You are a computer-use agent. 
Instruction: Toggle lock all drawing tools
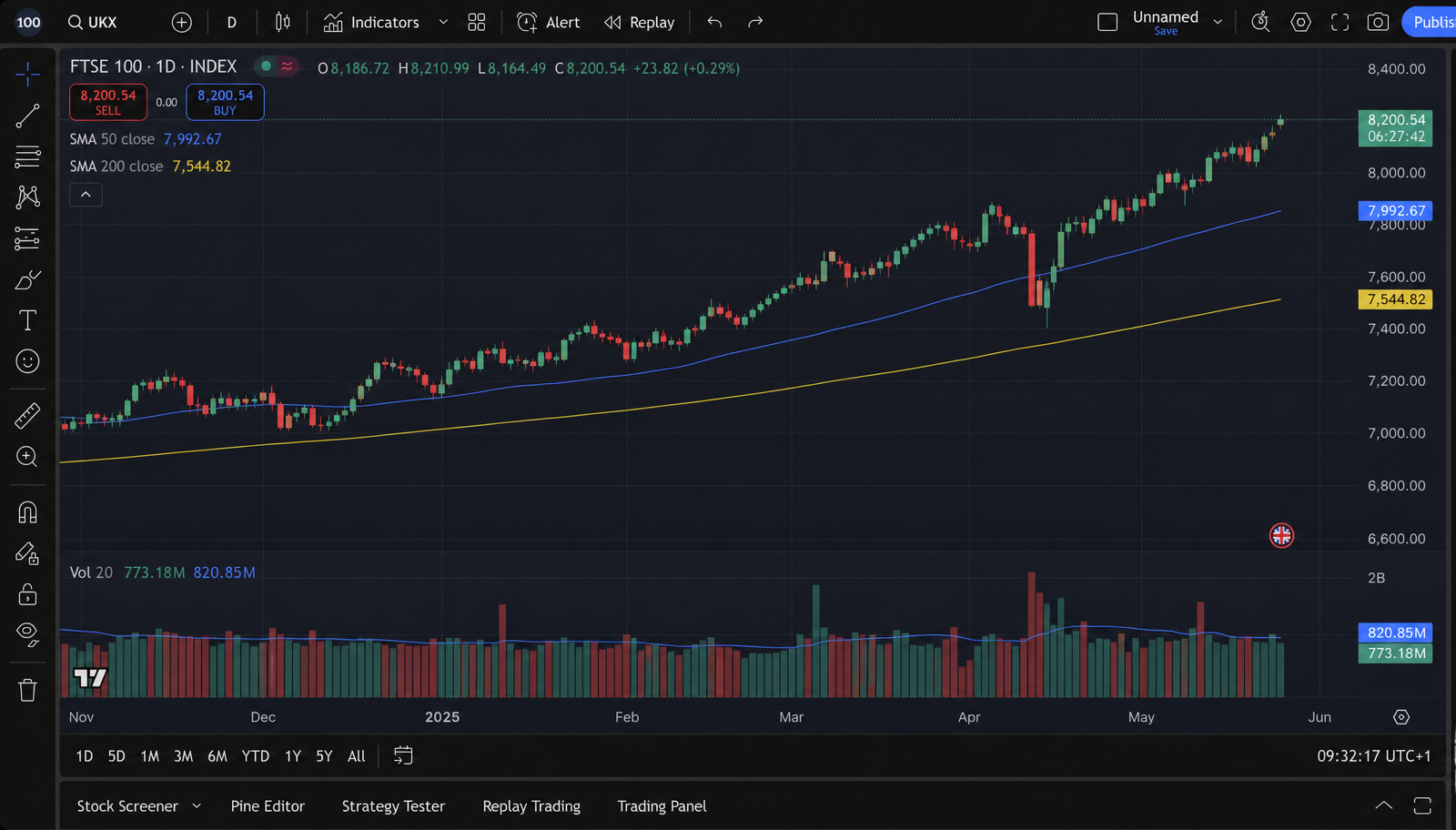(27, 594)
